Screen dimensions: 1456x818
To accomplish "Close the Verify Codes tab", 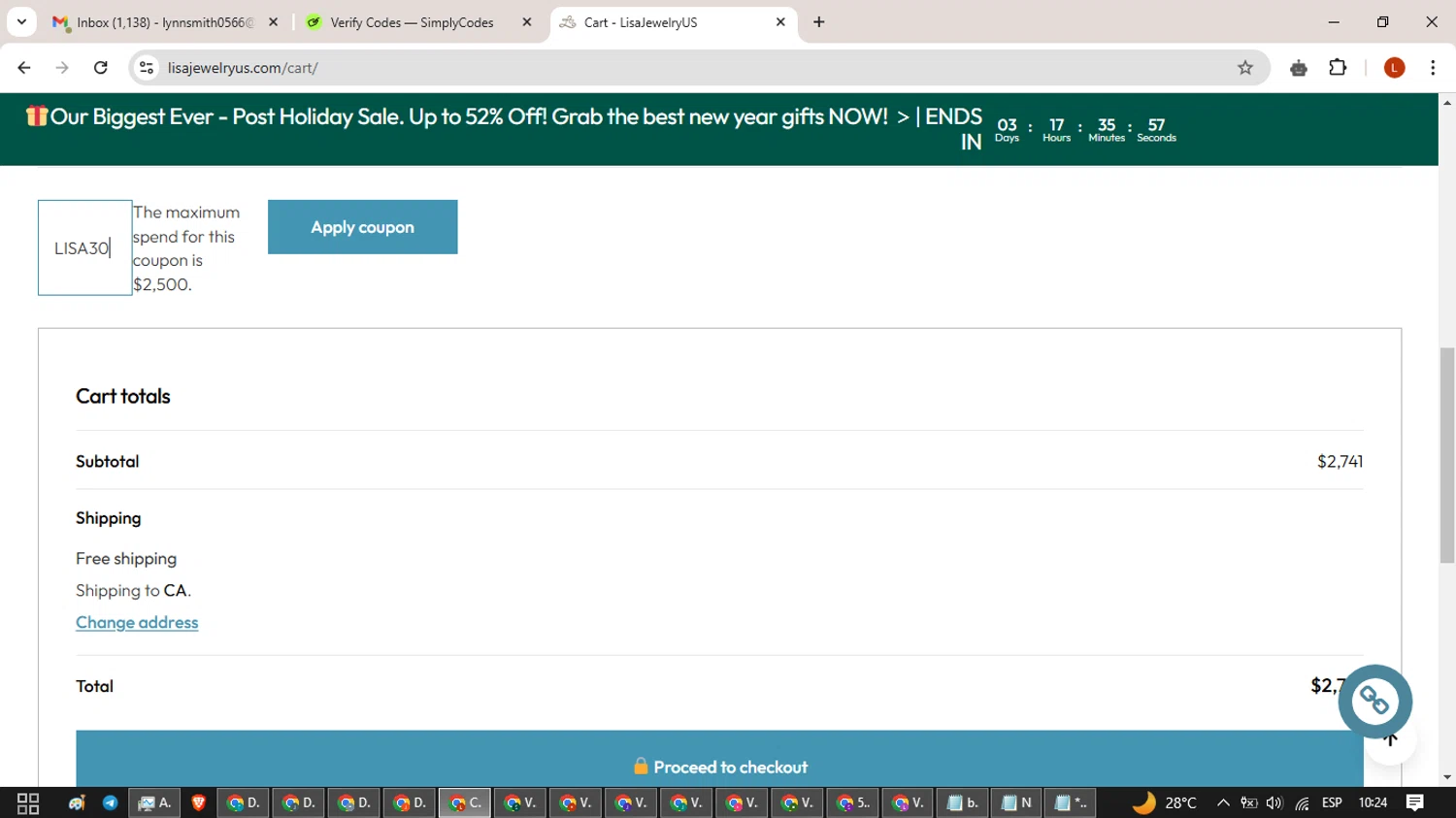I will pos(527,22).
